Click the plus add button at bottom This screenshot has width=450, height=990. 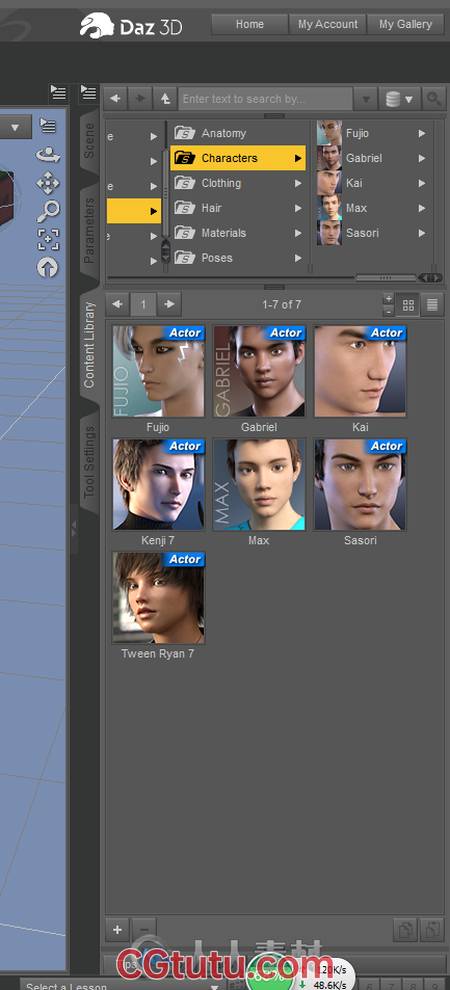(117, 929)
